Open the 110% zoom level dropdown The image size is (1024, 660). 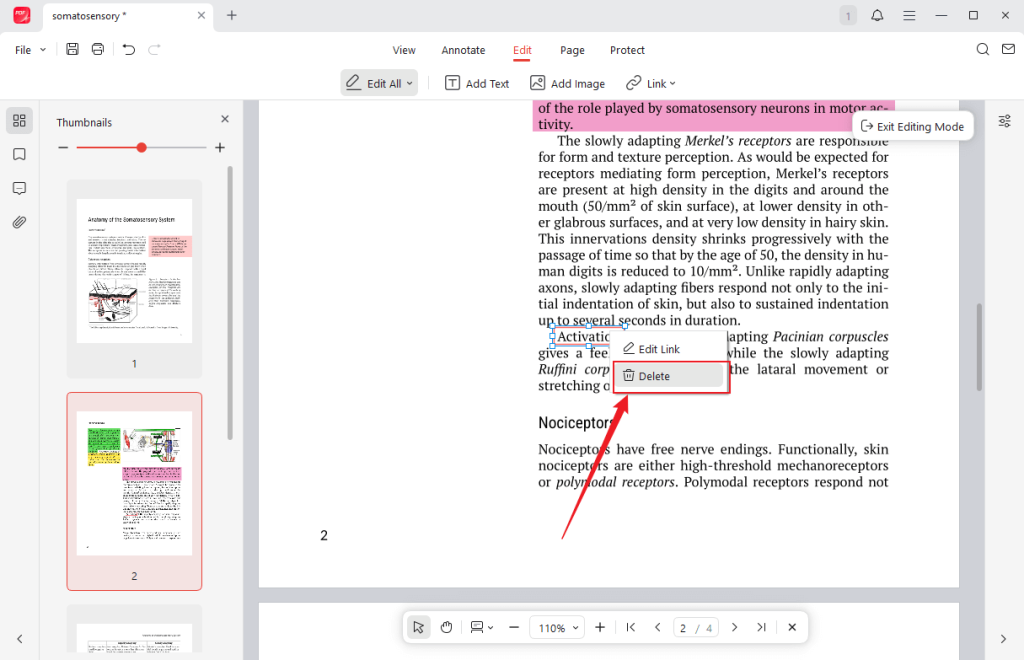(x=557, y=627)
